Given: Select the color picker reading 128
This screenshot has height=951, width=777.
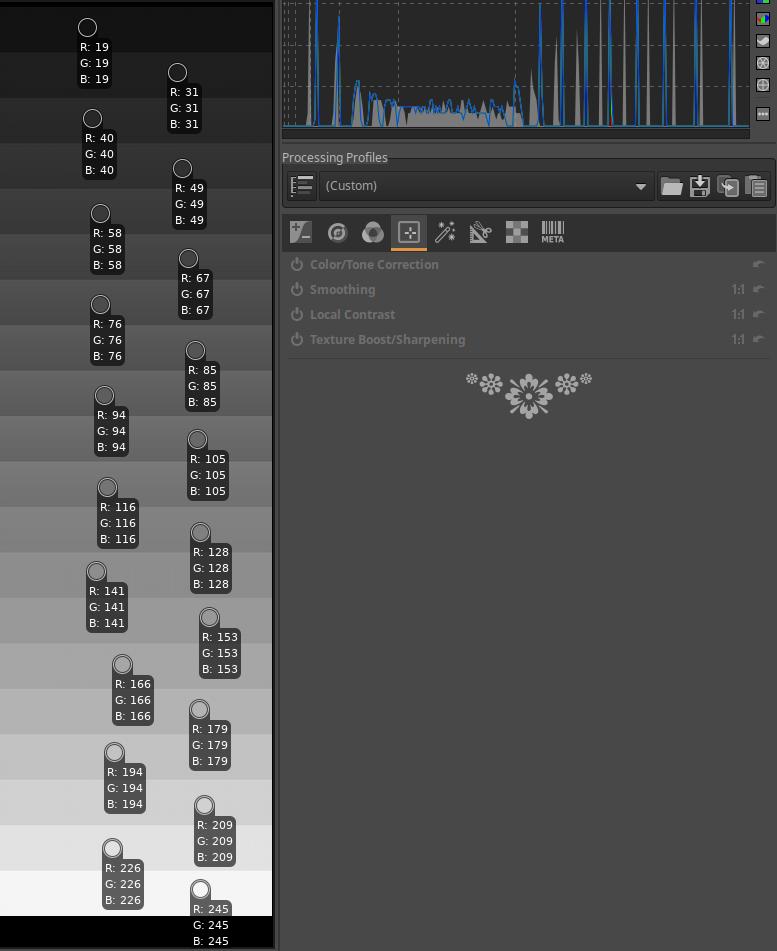Looking at the screenshot, I should (201, 533).
